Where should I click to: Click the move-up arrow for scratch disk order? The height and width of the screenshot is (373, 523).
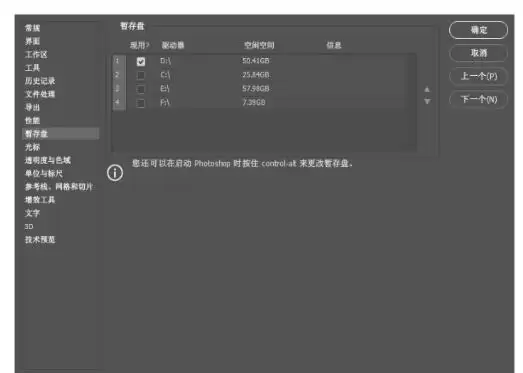pyautogui.click(x=427, y=89)
